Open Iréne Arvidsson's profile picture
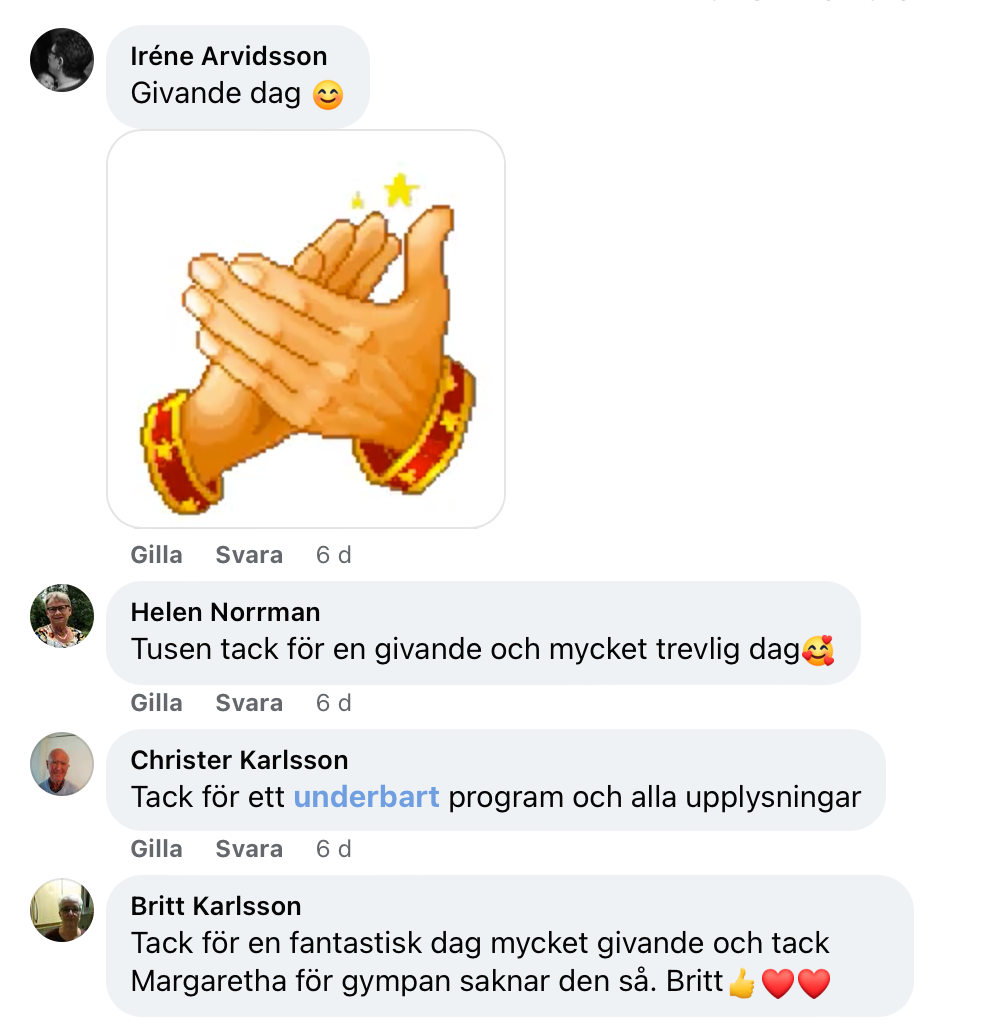This screenshot has height=1024, width=982. pyautogui.click(x=62, y=60)
